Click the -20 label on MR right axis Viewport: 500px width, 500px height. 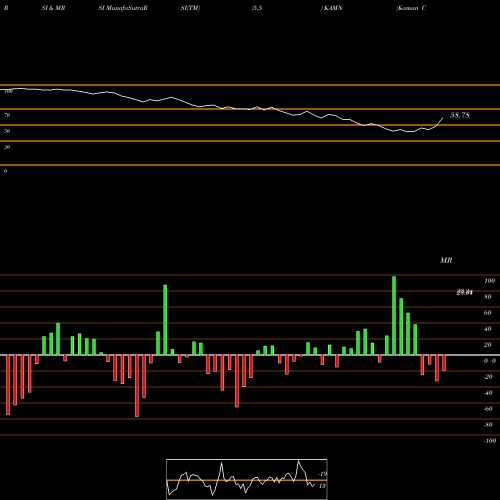click(488, 377)
